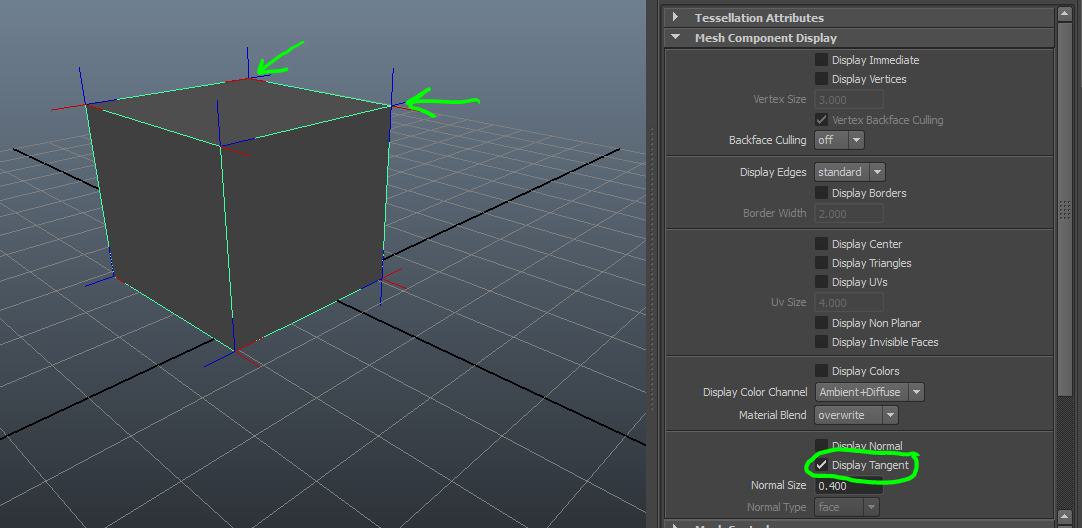1082x528 pixels.
Task: Click the 'Display Color Channel' label
Action: [755, 392]
